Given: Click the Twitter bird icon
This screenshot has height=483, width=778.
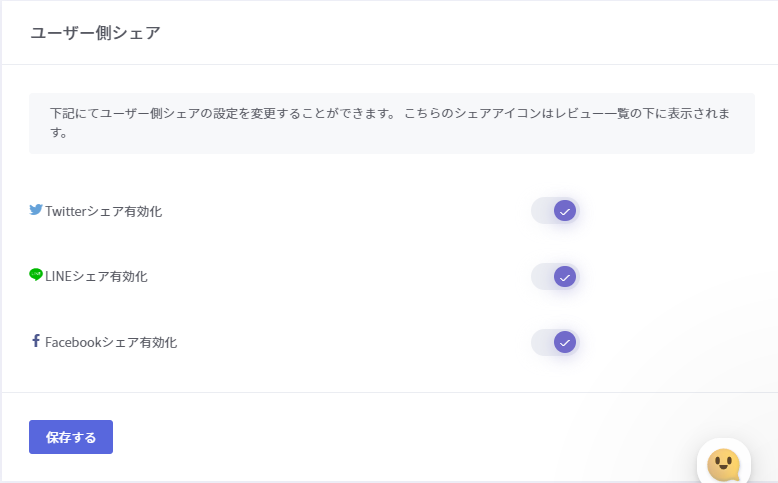Looking at the screenshot, I should (x=36, y=210).
